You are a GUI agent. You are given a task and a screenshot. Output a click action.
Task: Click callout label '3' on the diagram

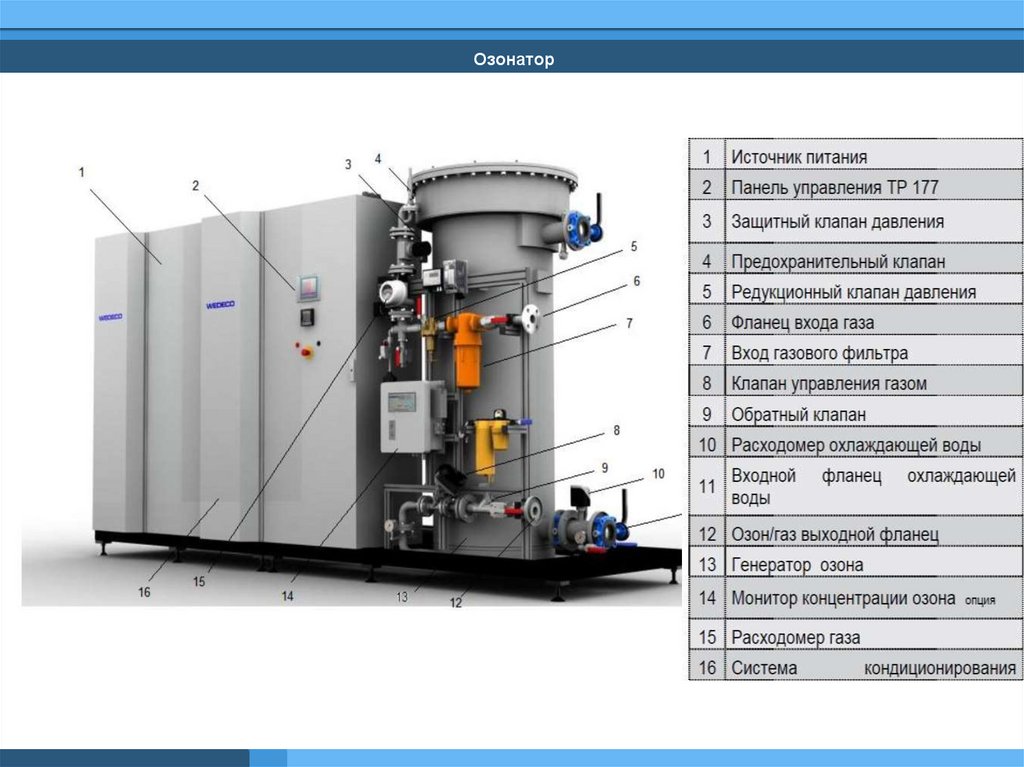click(348, 165)
